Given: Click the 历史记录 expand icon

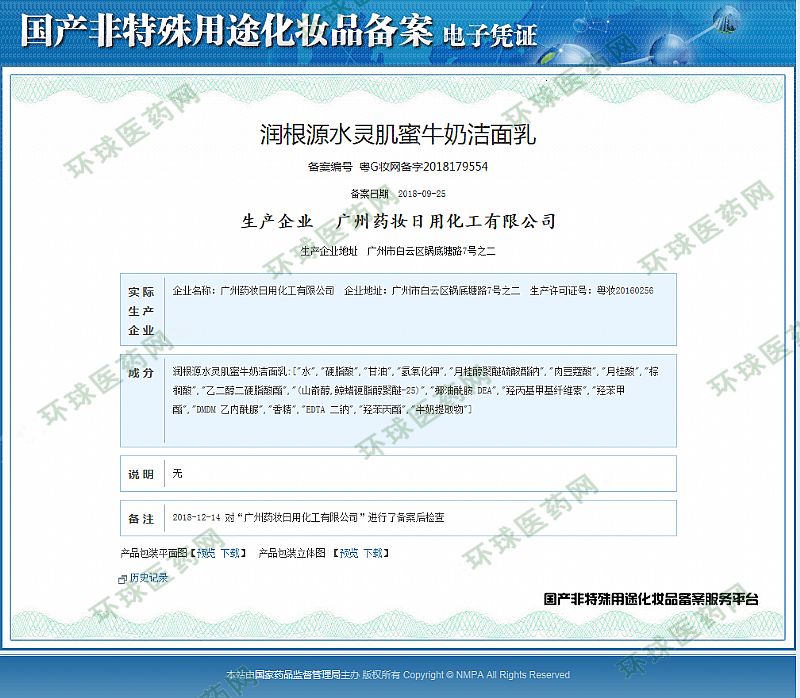Looking at the screenshot, I should click(x=123, y=579).
